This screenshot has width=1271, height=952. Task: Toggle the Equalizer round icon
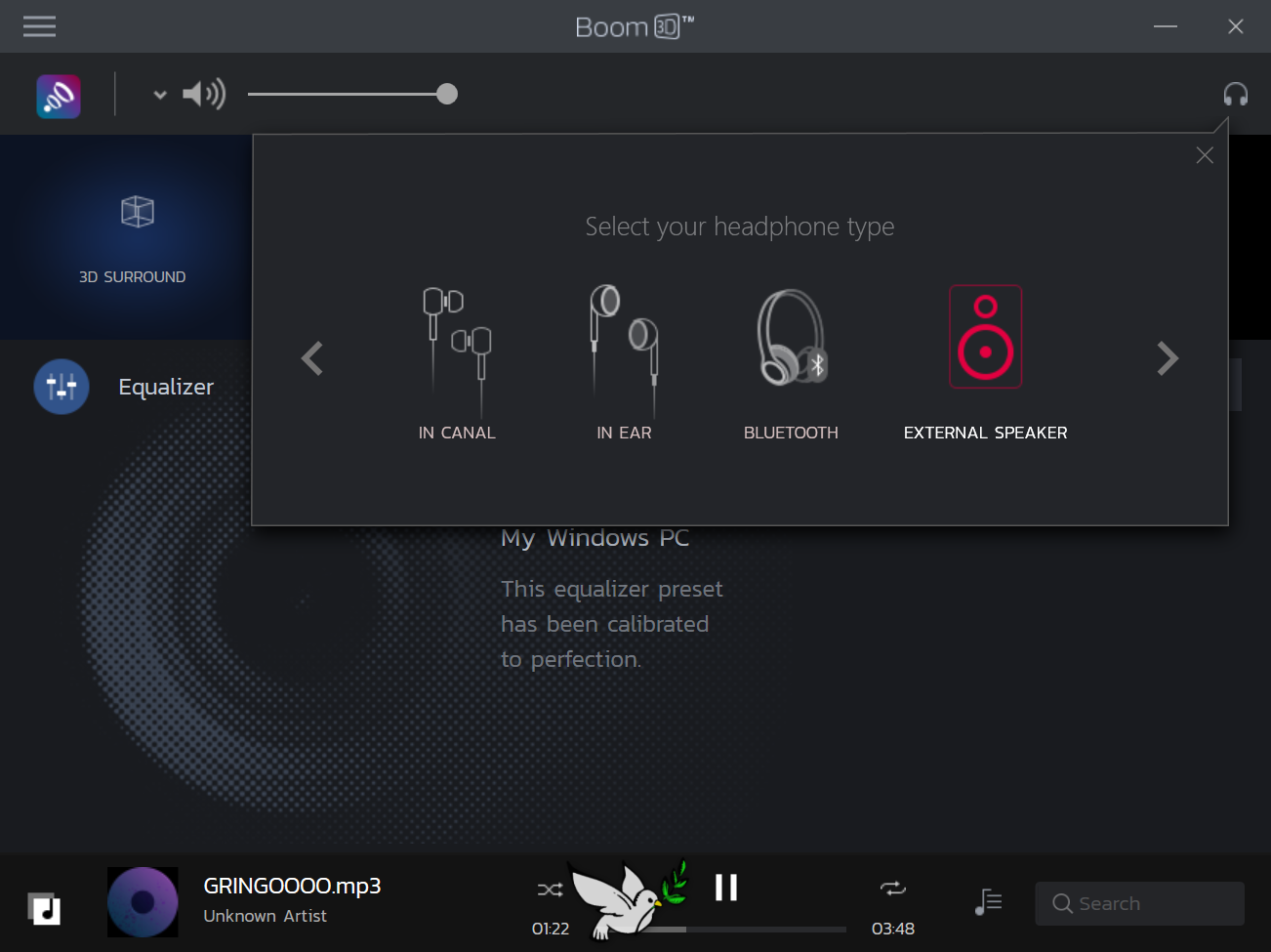tap(61, 387)
